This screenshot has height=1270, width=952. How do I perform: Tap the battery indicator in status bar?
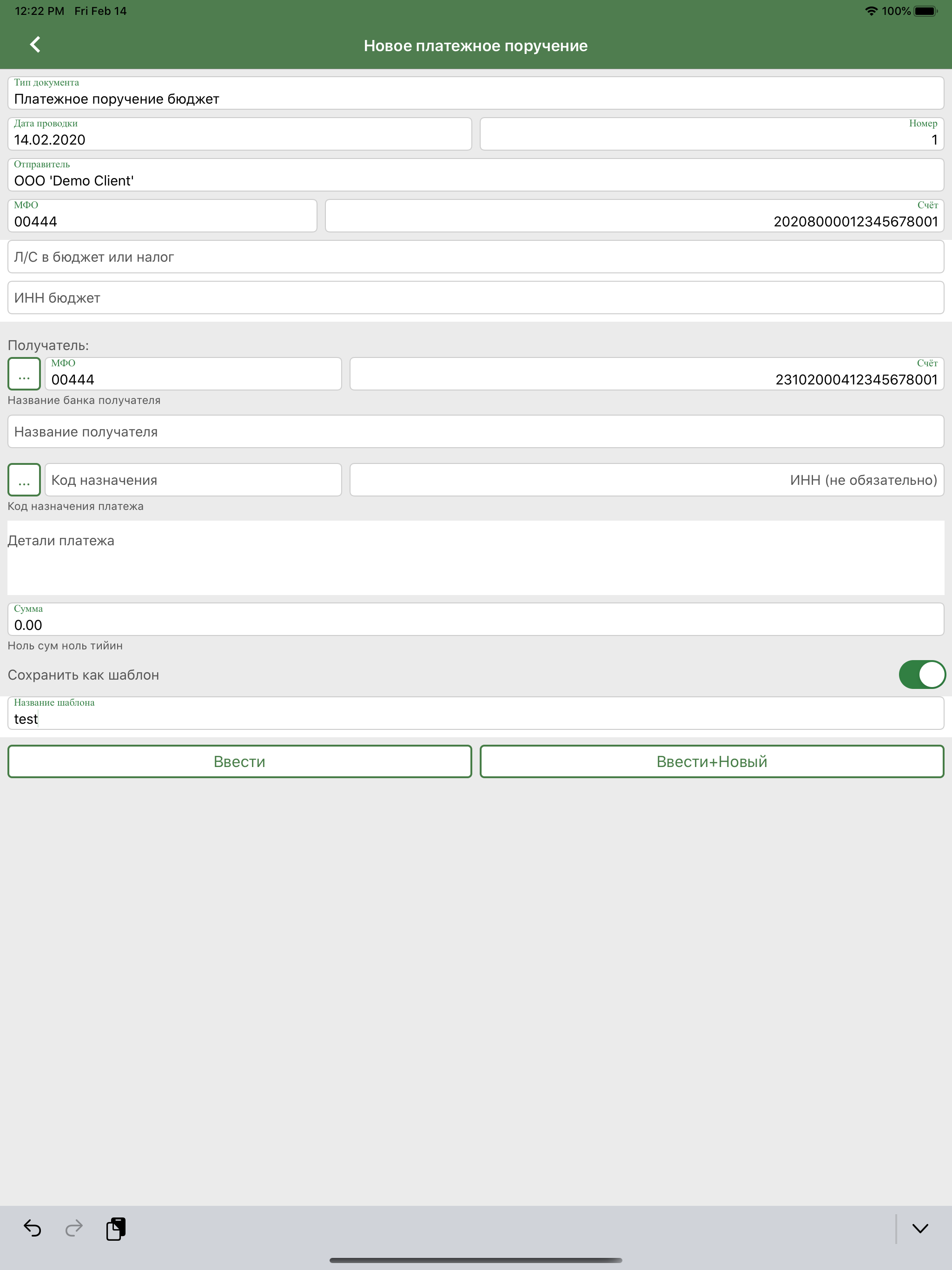click(926, 11)
